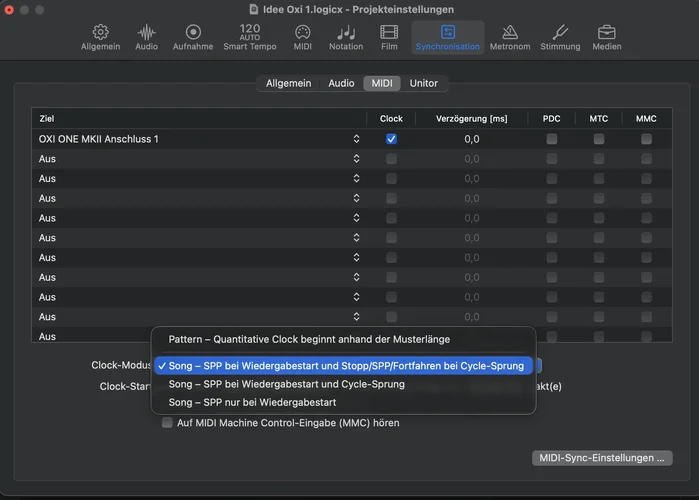Choose Pattern – Quantitative Clock menu option

343,339
